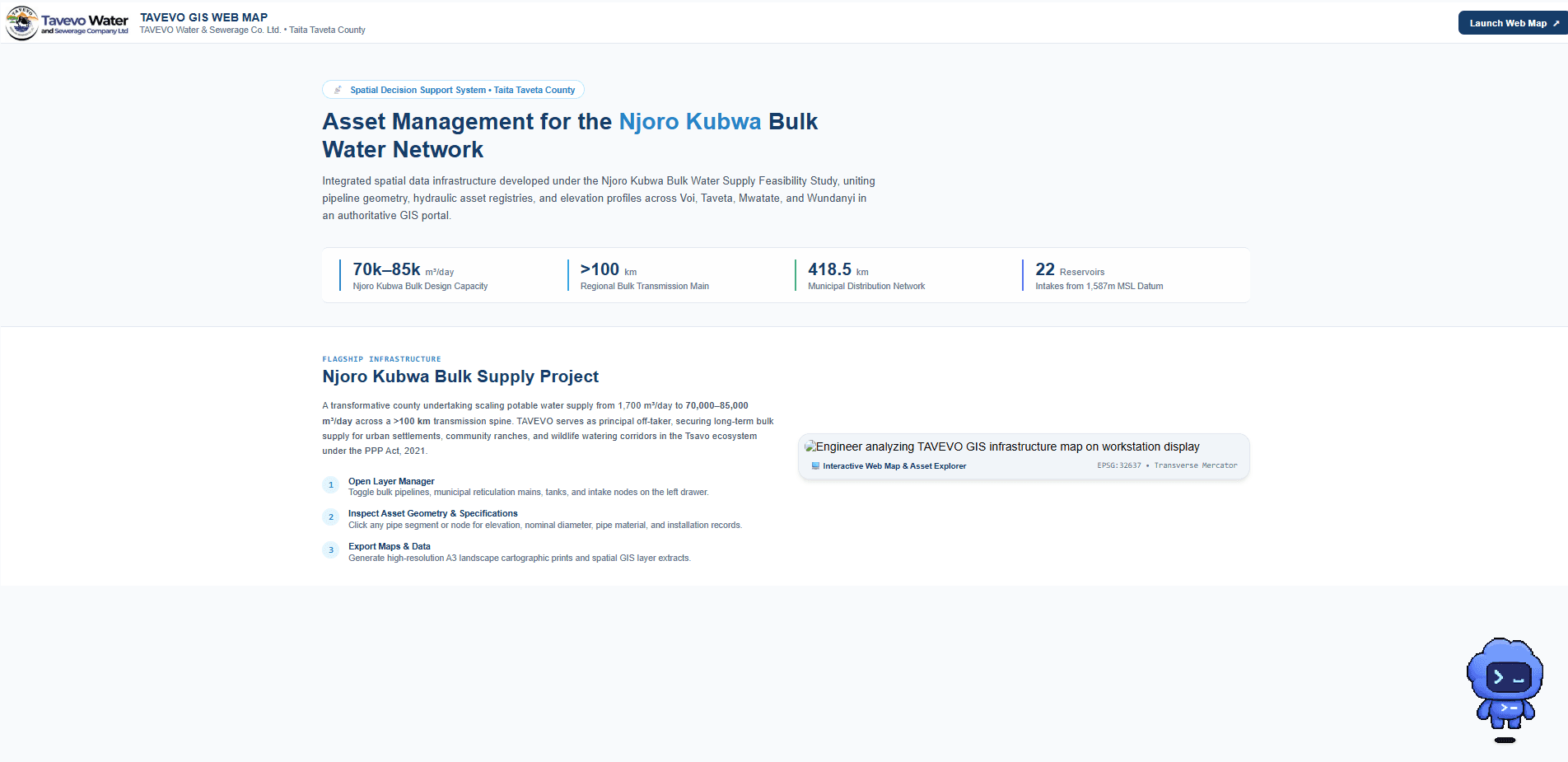The width and height of the screenshot is (1568, 762).
Task: Click the Generate high-resolution A3 prints description
Action: (520, 558)
